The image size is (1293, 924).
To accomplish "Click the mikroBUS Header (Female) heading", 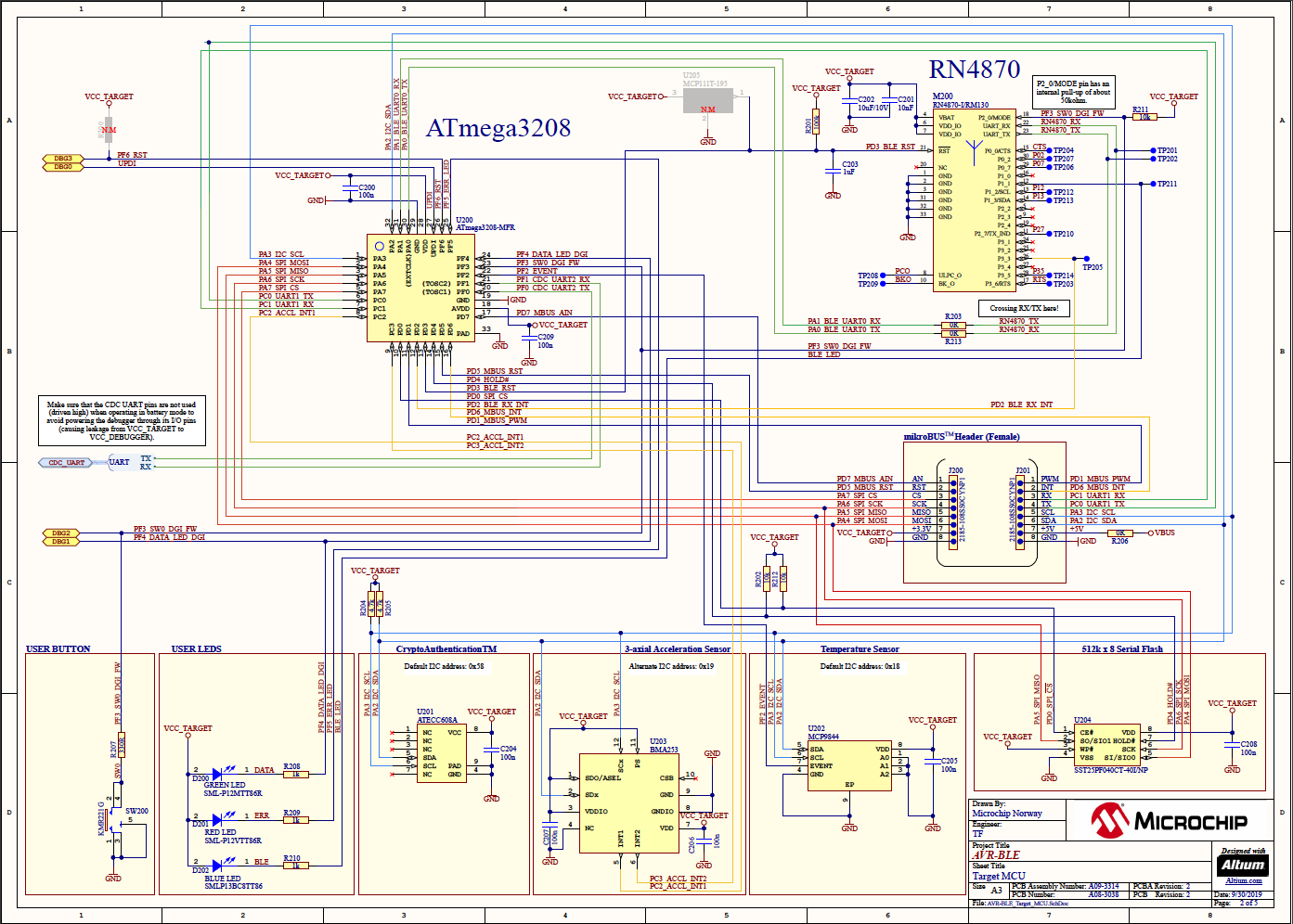I will [x=962, y=436].
